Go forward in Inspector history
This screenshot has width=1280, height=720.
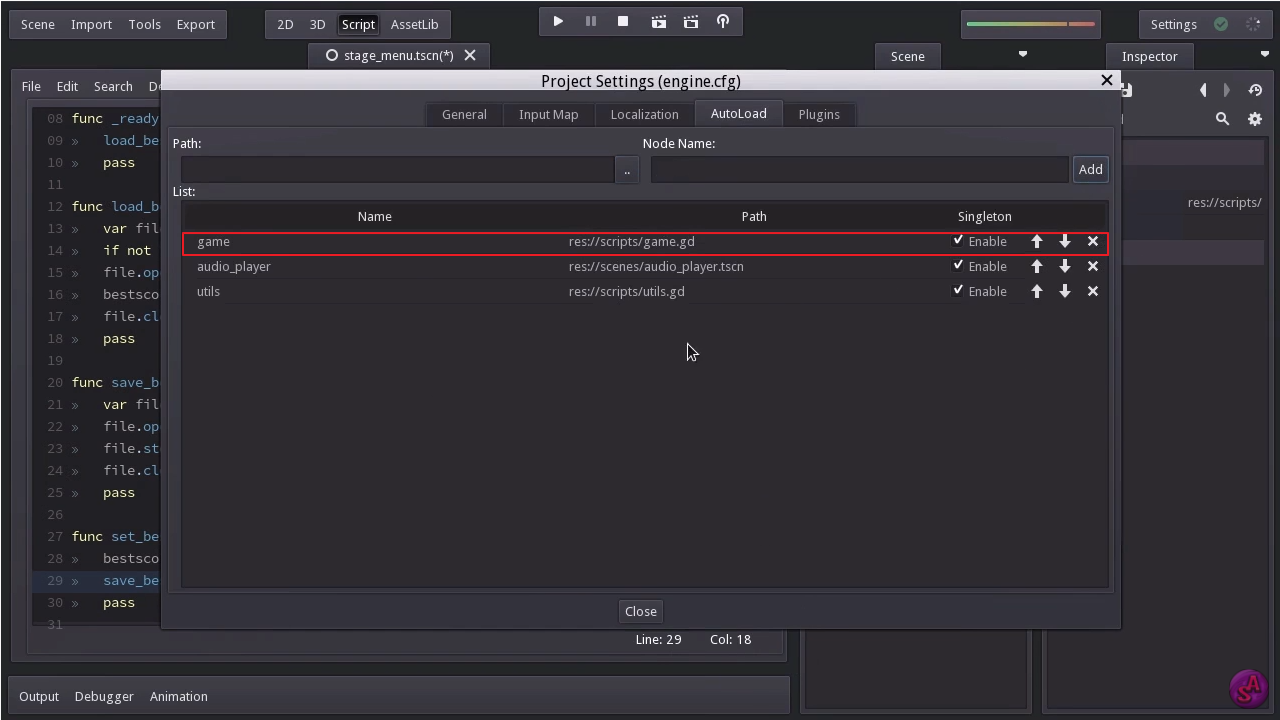1227,90
